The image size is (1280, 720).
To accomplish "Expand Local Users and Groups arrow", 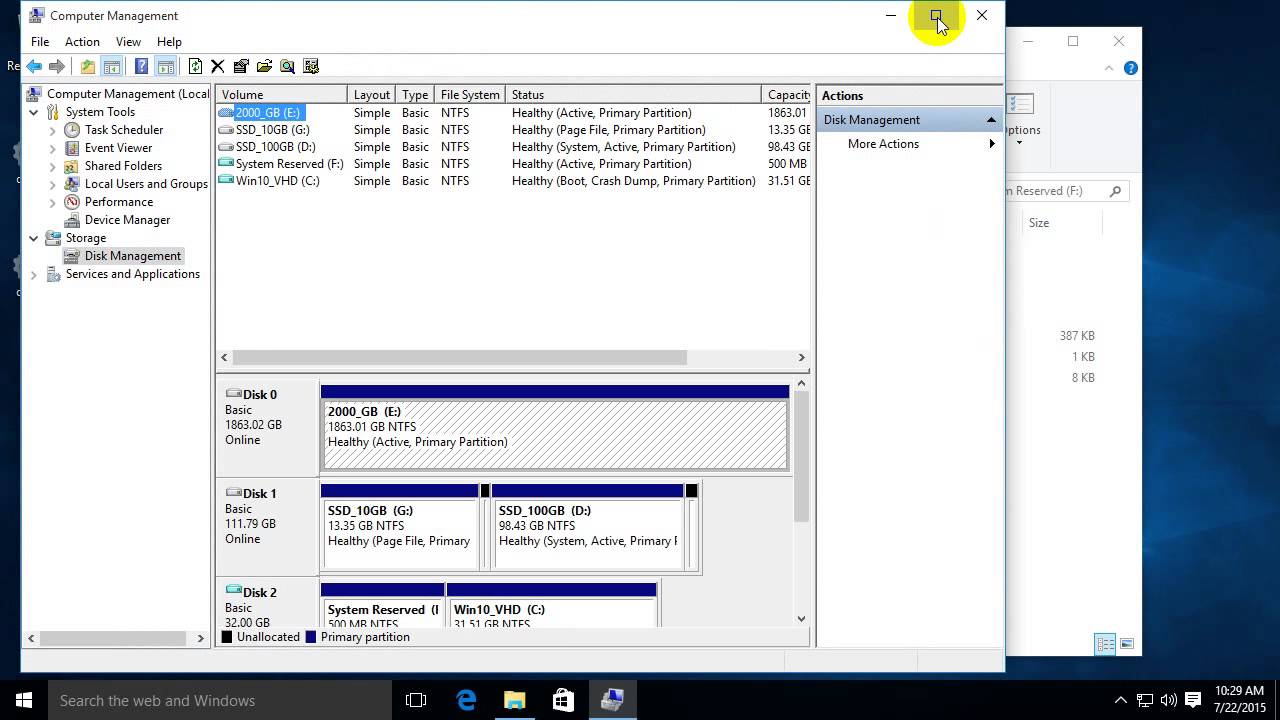I will (53, 184).
